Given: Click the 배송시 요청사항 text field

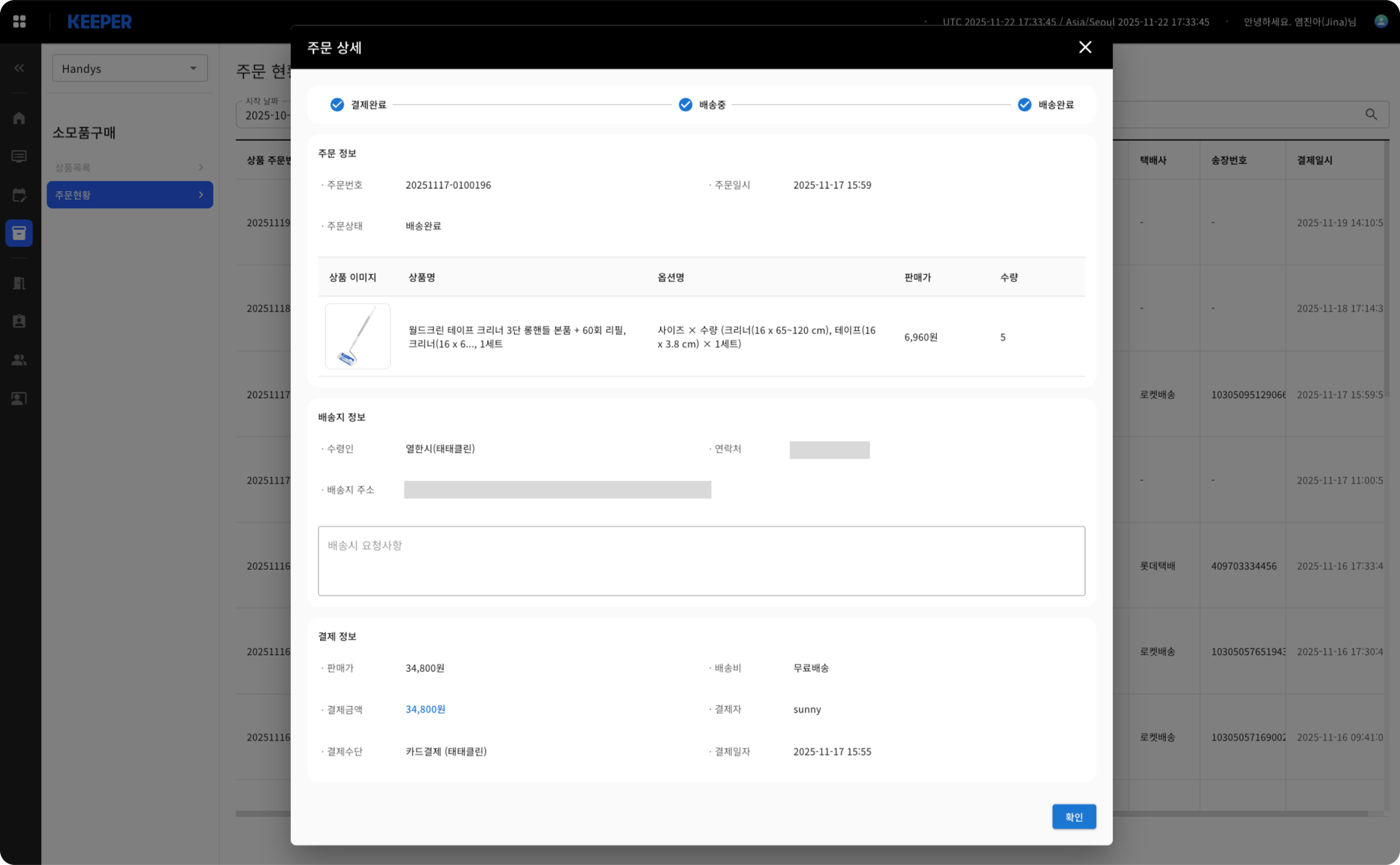Looking at the screenshot, I should (x=701, y=561).
